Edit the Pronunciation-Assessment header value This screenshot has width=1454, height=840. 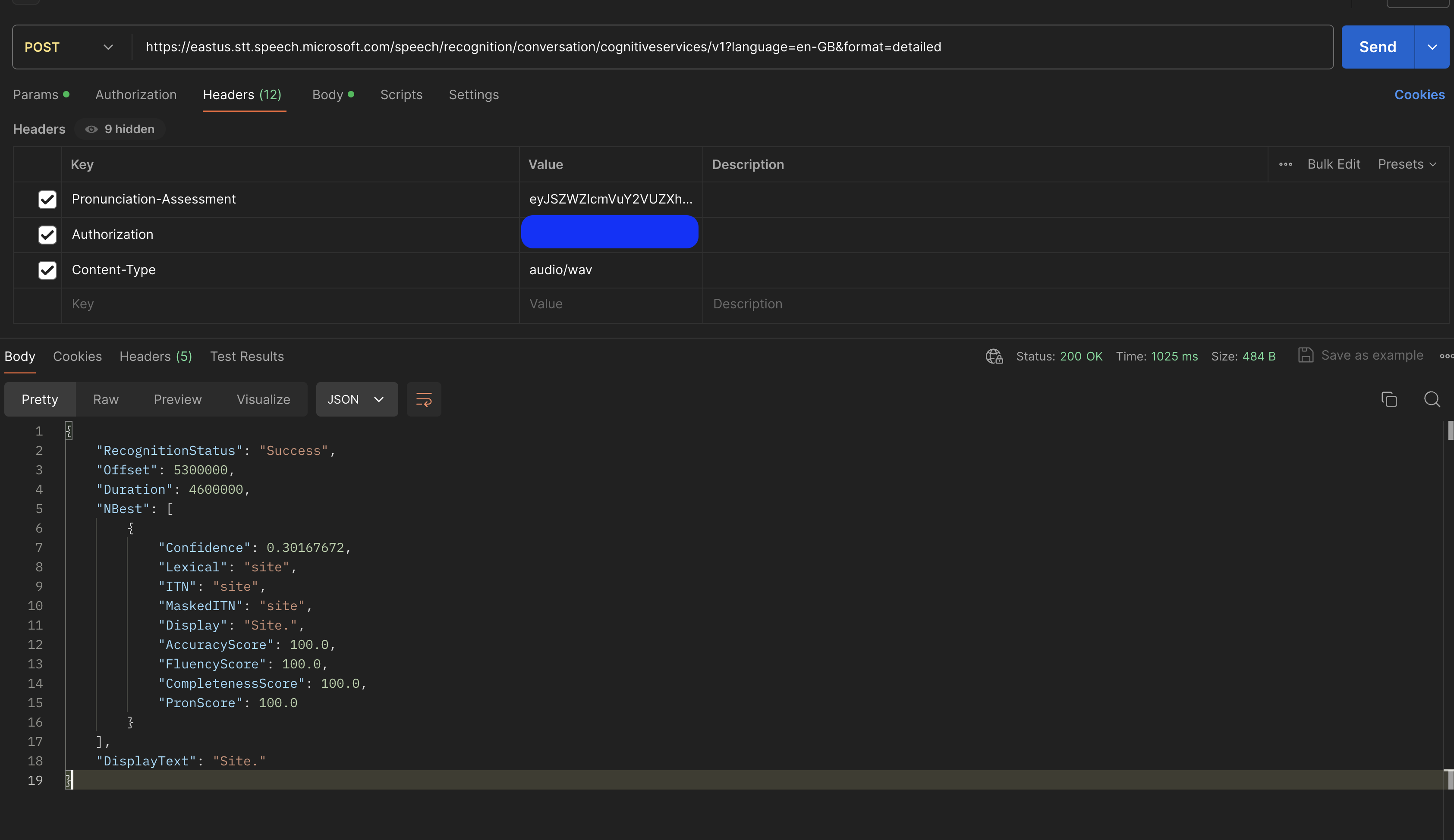click(x=611, y=200)
